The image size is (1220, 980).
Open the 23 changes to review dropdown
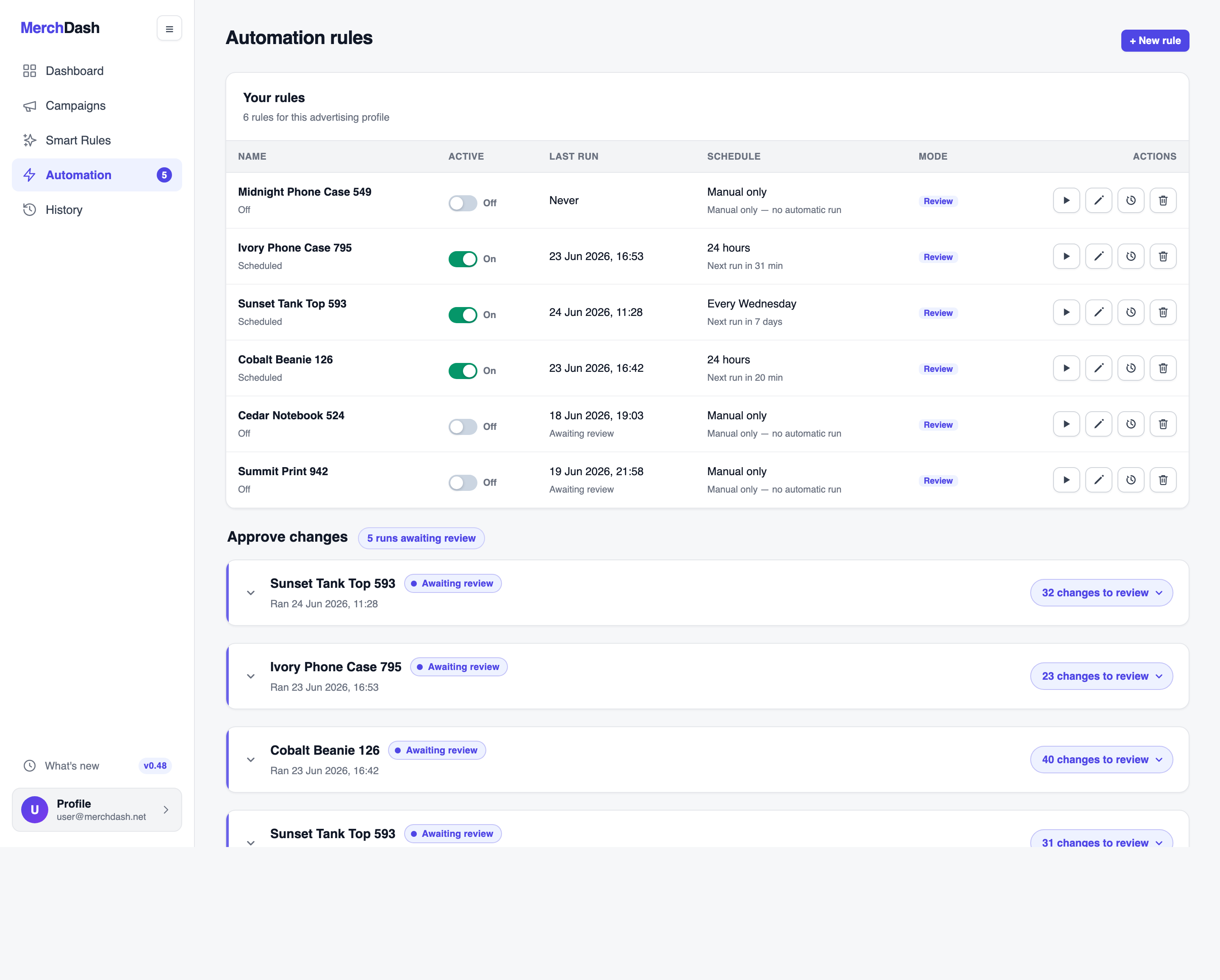click(x=1101, y=676)
